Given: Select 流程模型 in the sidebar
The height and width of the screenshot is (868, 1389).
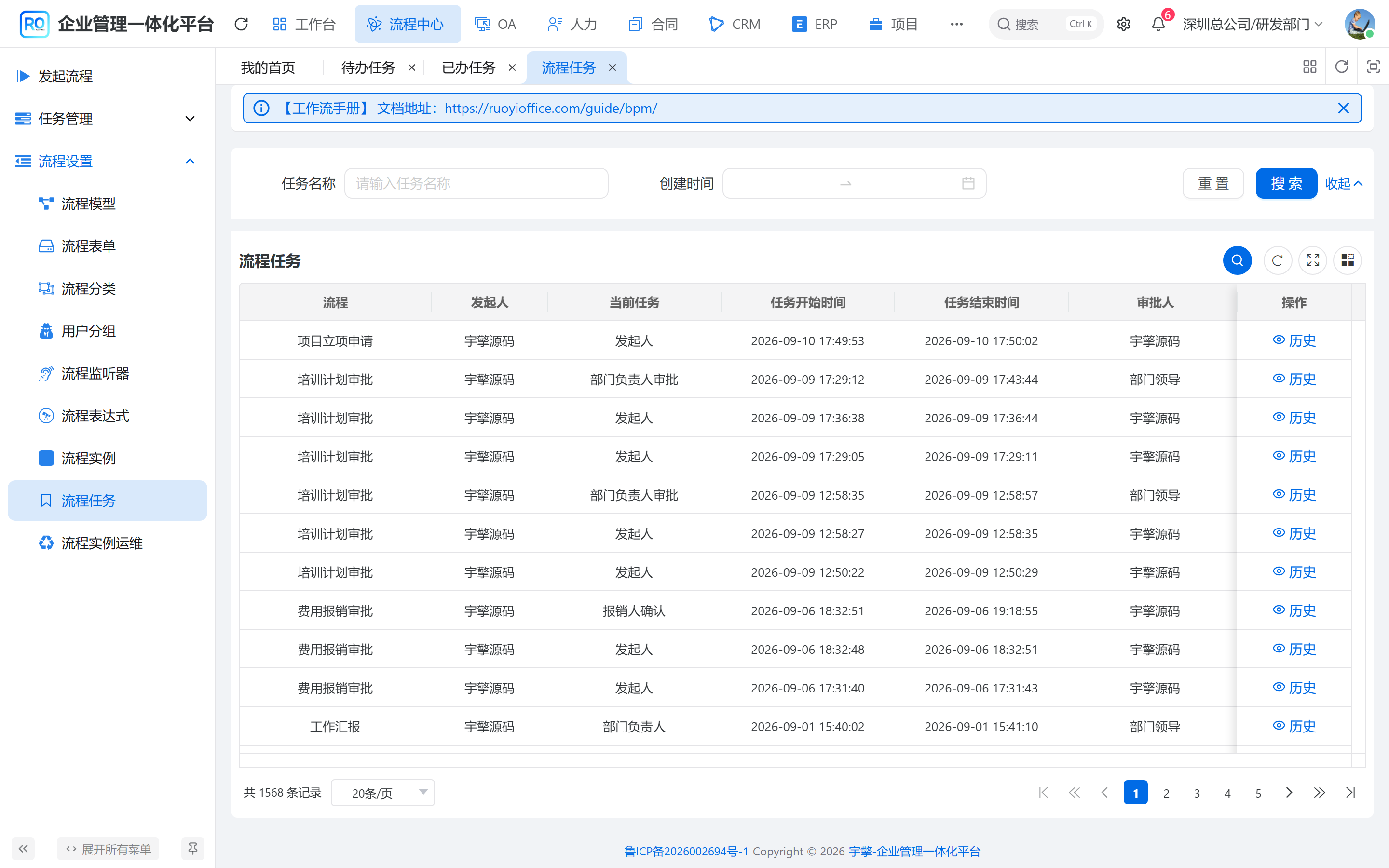Looking at the screenshot, I should (108, 204).
